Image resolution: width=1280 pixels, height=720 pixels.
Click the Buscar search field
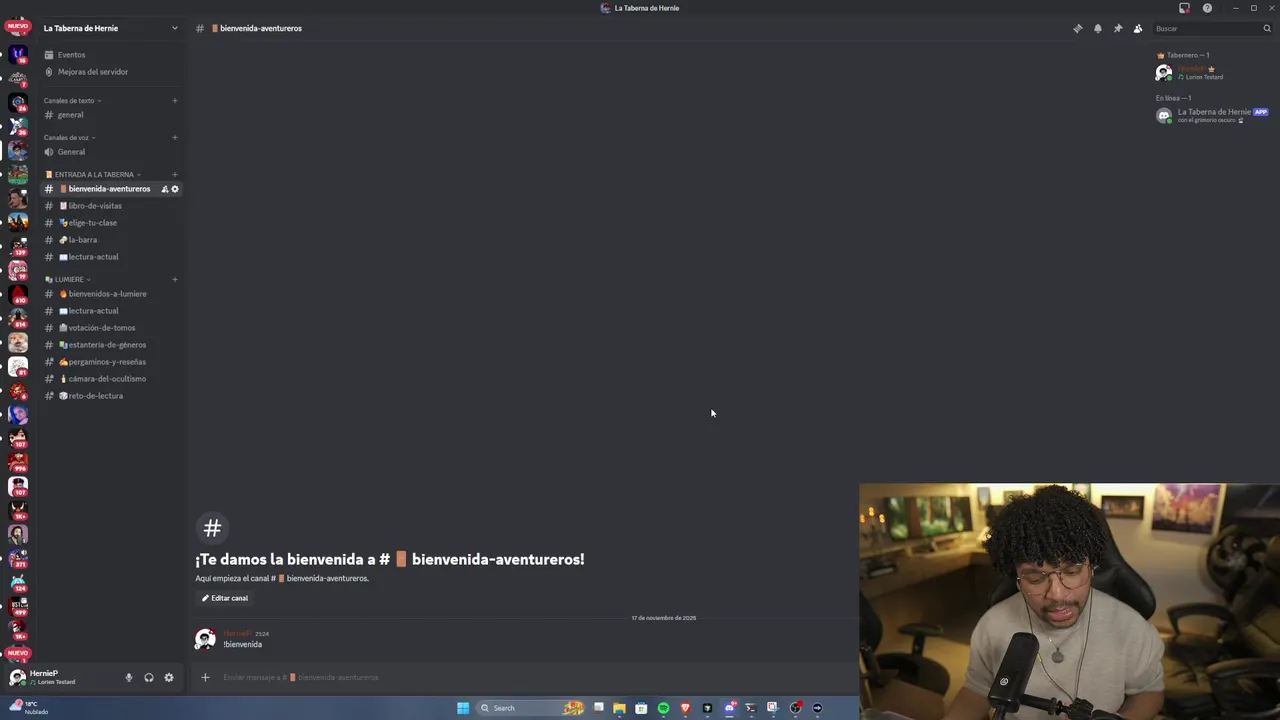click(x=1212, y=28)
